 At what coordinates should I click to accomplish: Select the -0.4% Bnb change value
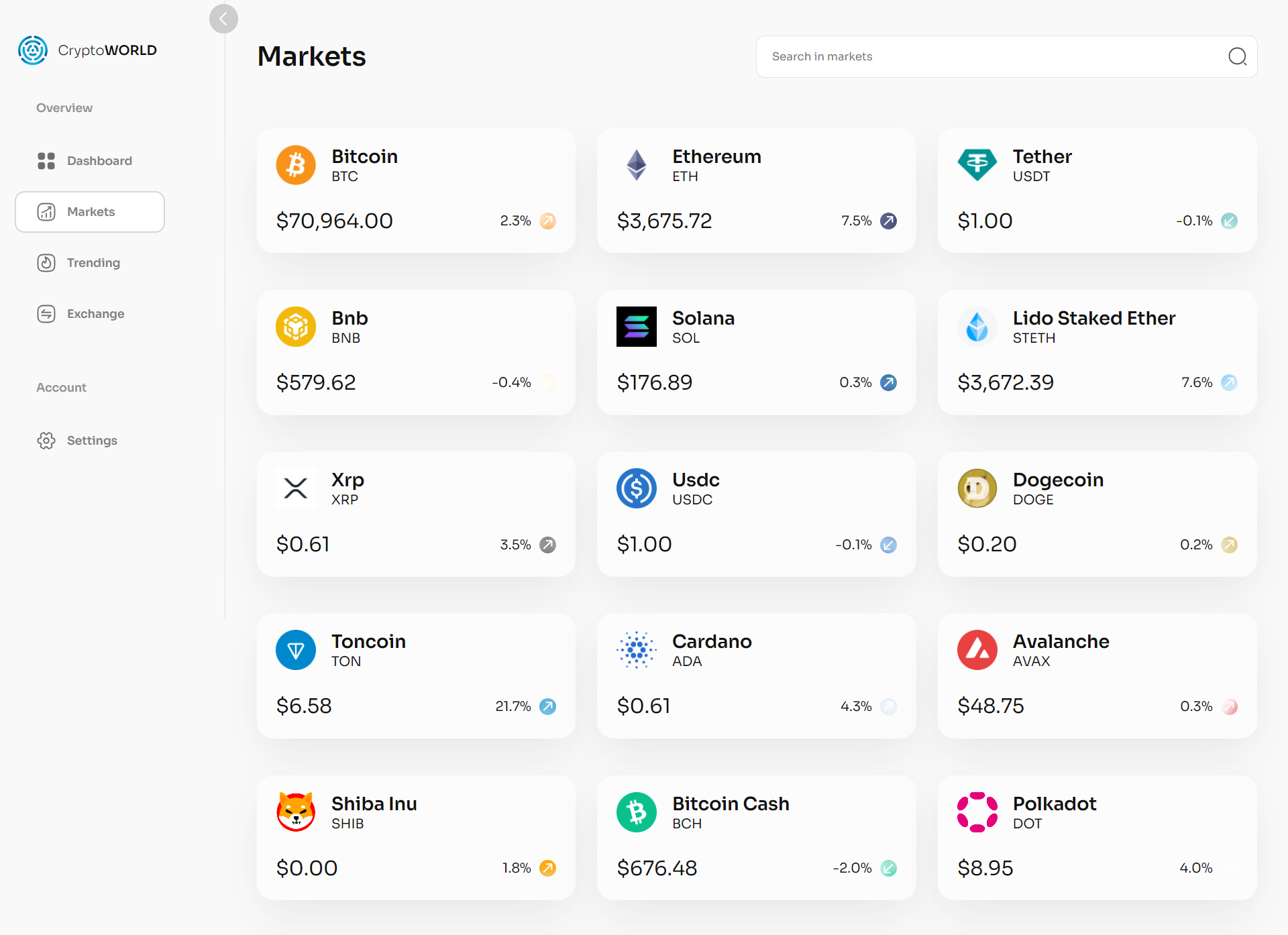[512, 382]
